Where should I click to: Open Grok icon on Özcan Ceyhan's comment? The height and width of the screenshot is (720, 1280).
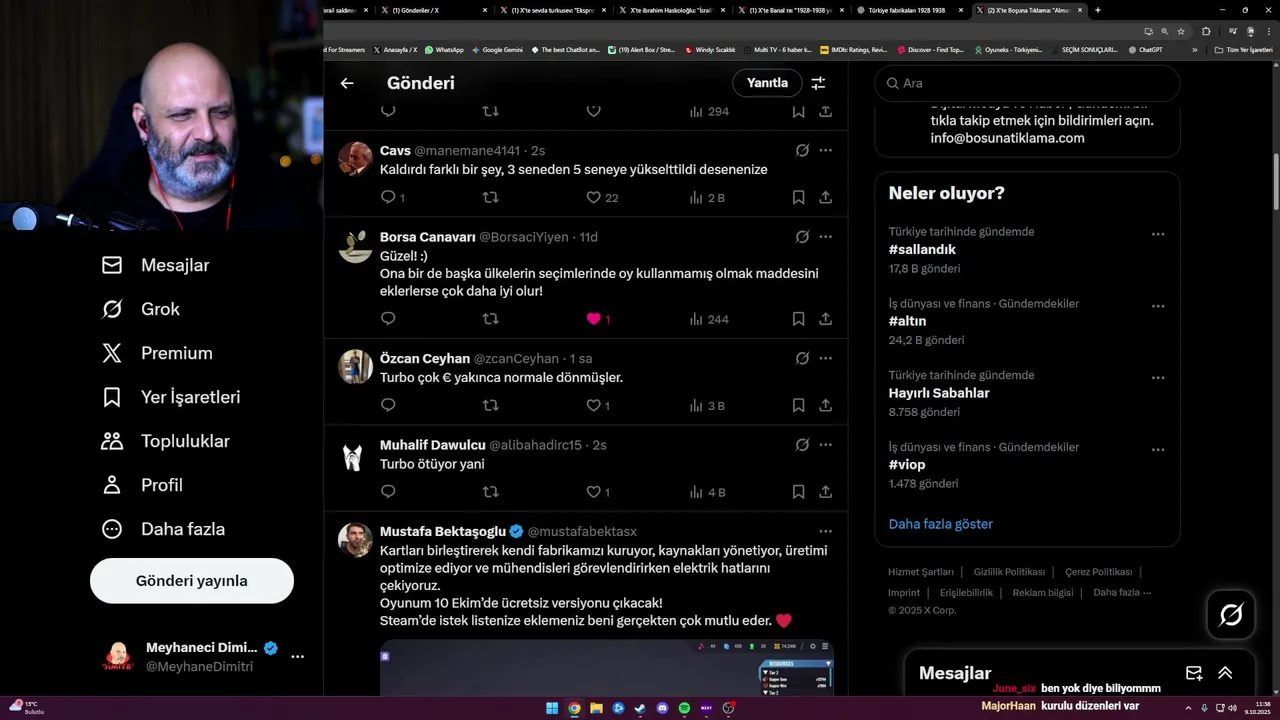point(802,358)
